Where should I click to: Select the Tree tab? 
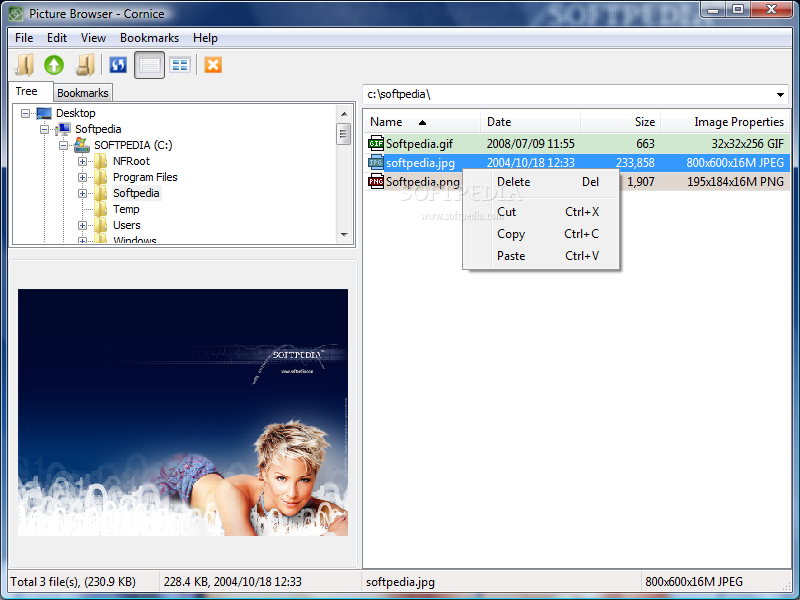pos(27,91)
